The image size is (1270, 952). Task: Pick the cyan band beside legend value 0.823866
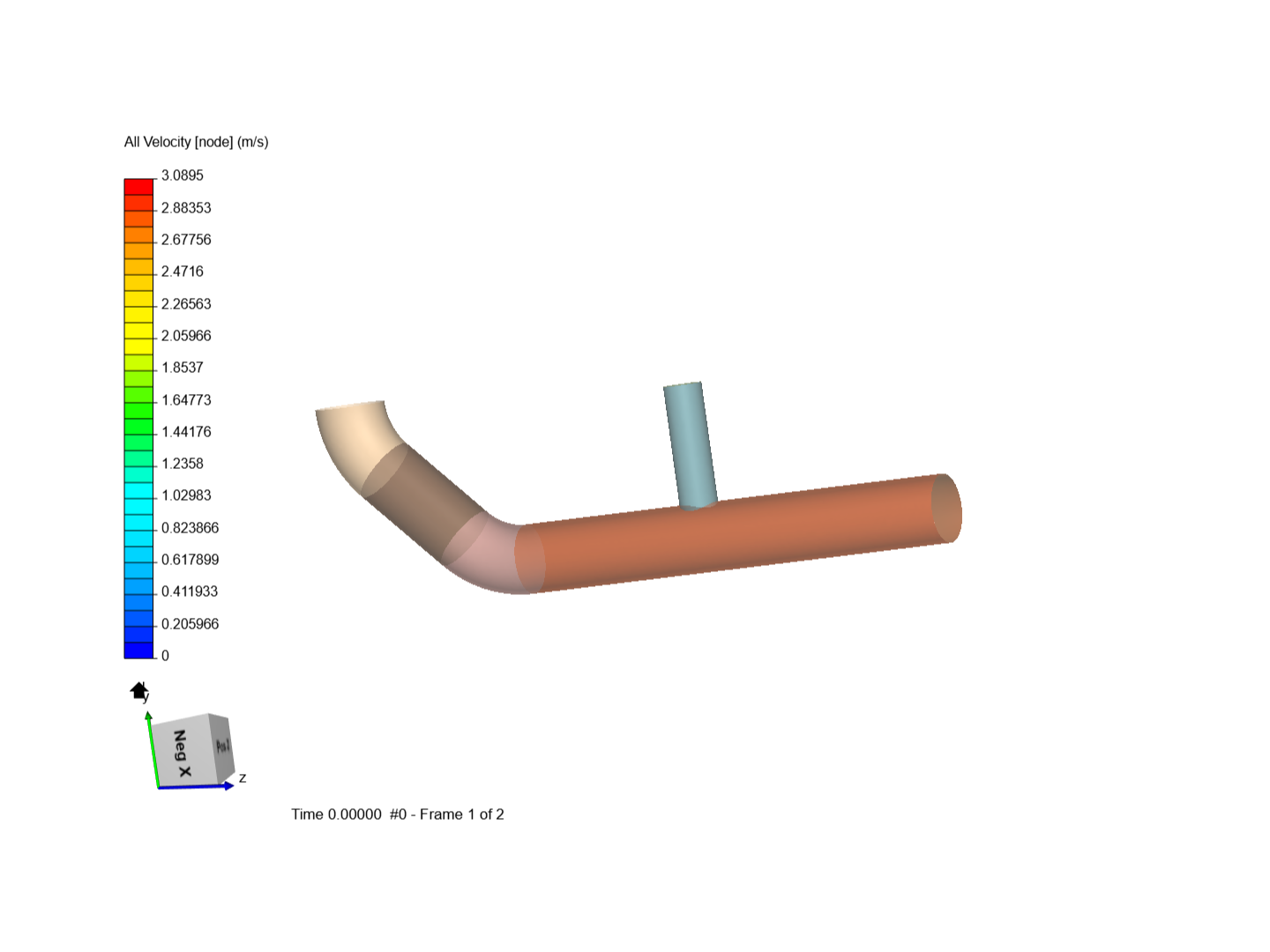[x=138, y=523]
